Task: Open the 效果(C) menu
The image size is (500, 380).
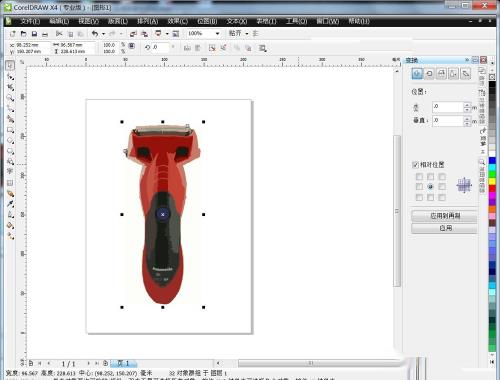Action: click(177, 21)
